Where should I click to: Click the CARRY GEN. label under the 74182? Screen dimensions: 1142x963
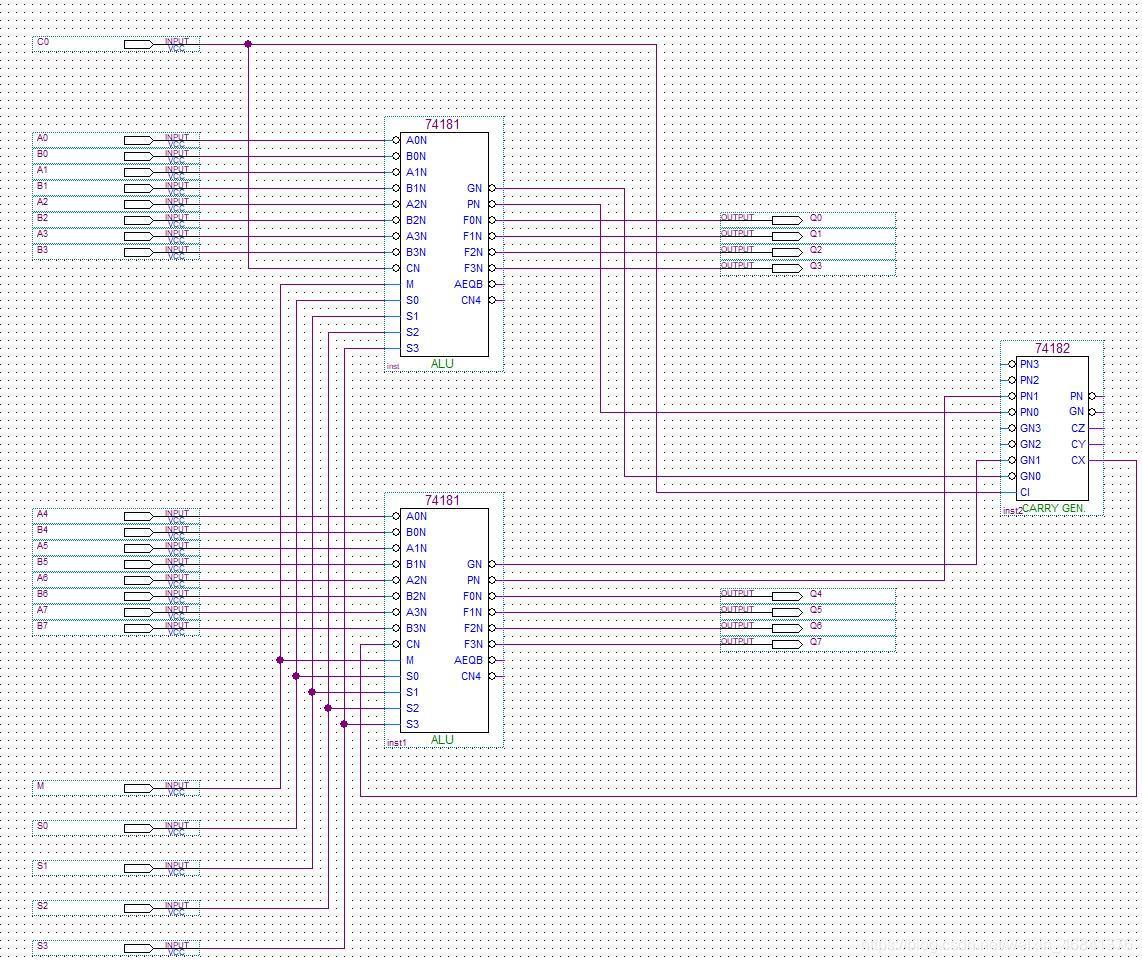coord(1053,508)
